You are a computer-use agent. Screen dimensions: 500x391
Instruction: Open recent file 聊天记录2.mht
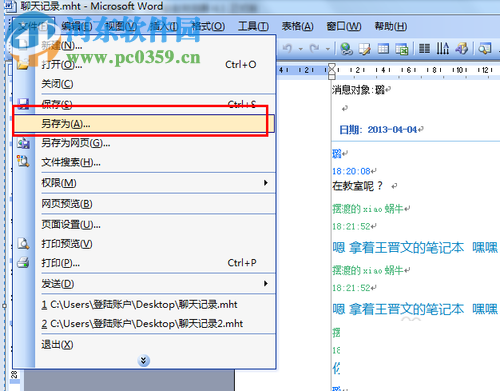142,324
